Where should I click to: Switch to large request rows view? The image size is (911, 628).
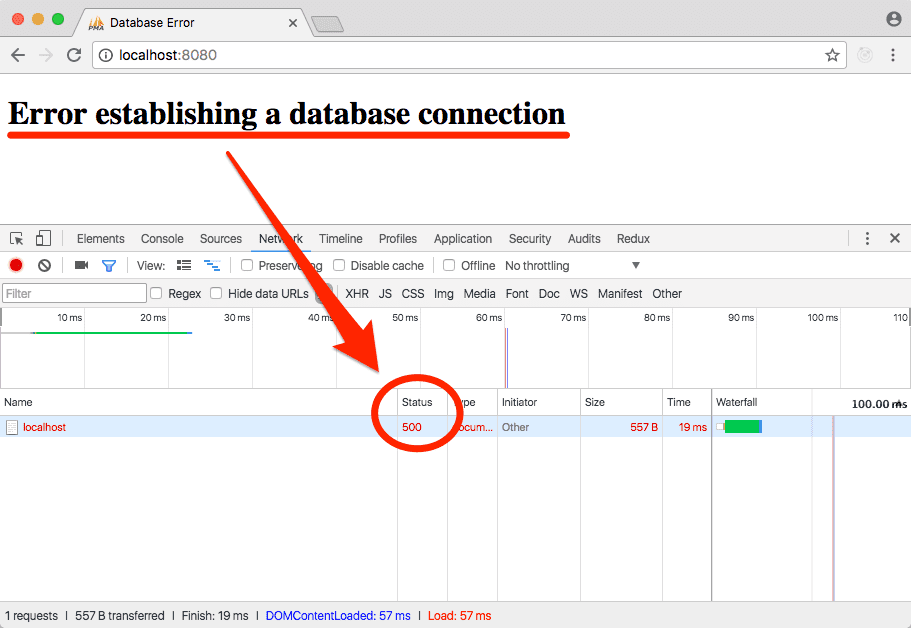click(184, 265)
